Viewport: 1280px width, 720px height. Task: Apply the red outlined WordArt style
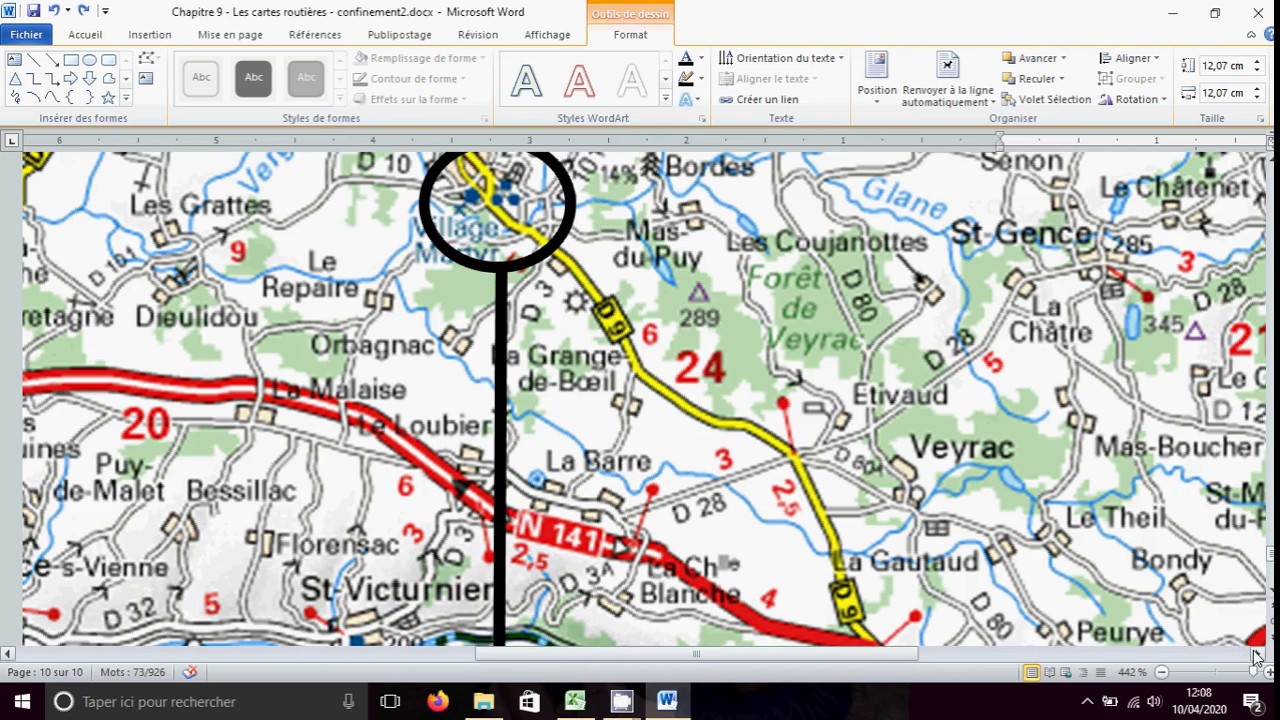(x=579, y=80)
